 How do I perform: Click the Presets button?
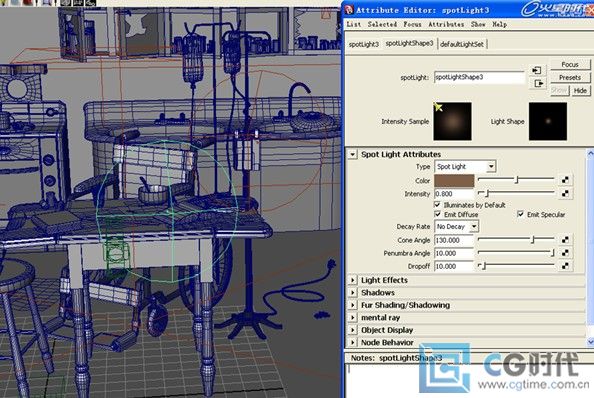pyautogui.click(x=570, y=78)
